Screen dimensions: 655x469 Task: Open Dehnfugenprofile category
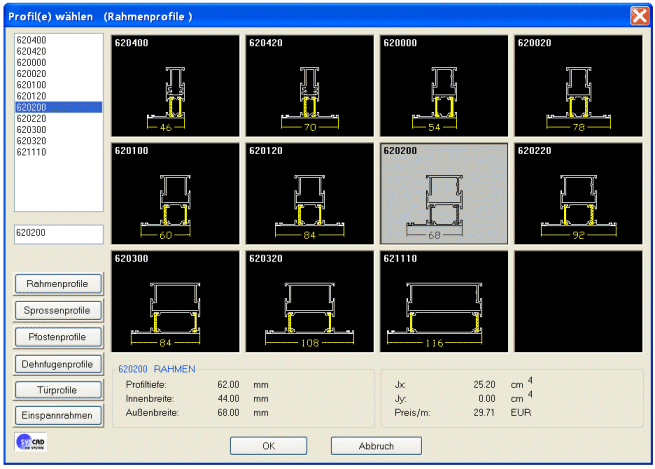point(58,363)
